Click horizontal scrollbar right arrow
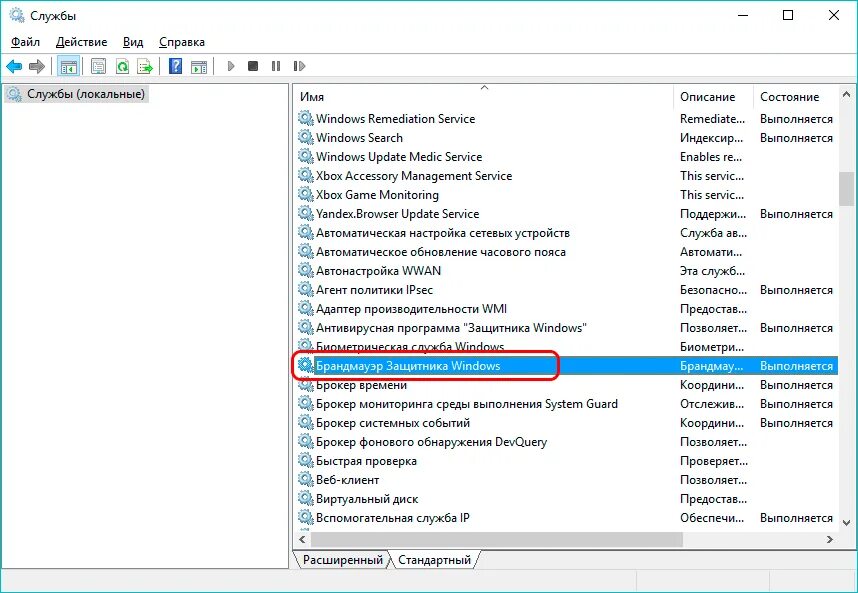Viewport: 858px width, 593px height. pos(830,539)
